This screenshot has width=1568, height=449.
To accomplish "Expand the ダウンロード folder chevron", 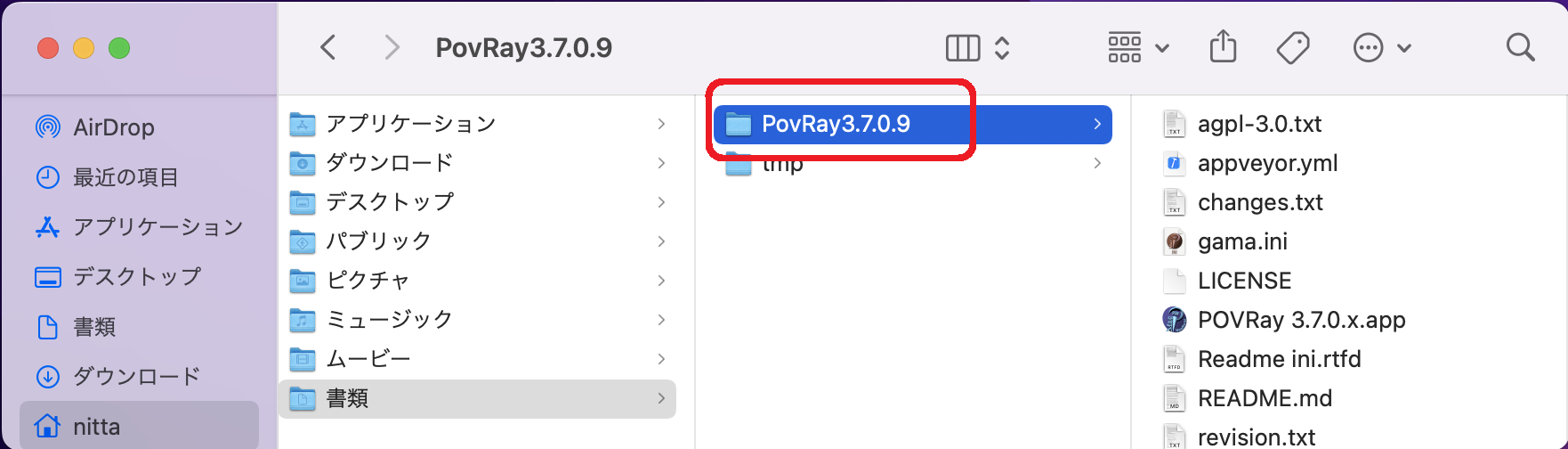I will [x=661, y=163].
